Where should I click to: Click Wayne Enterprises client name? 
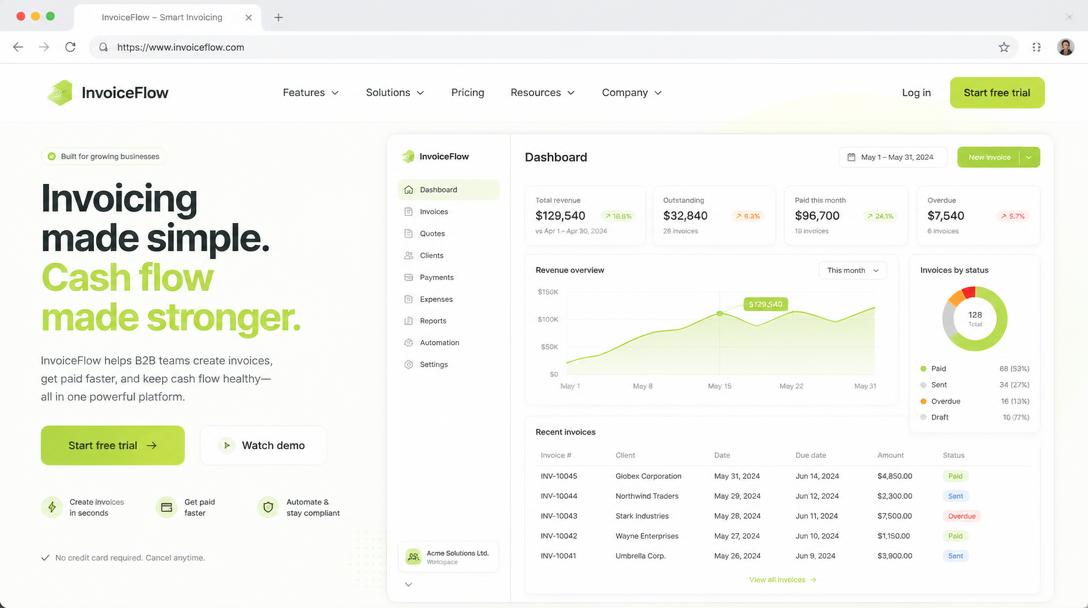647,536
